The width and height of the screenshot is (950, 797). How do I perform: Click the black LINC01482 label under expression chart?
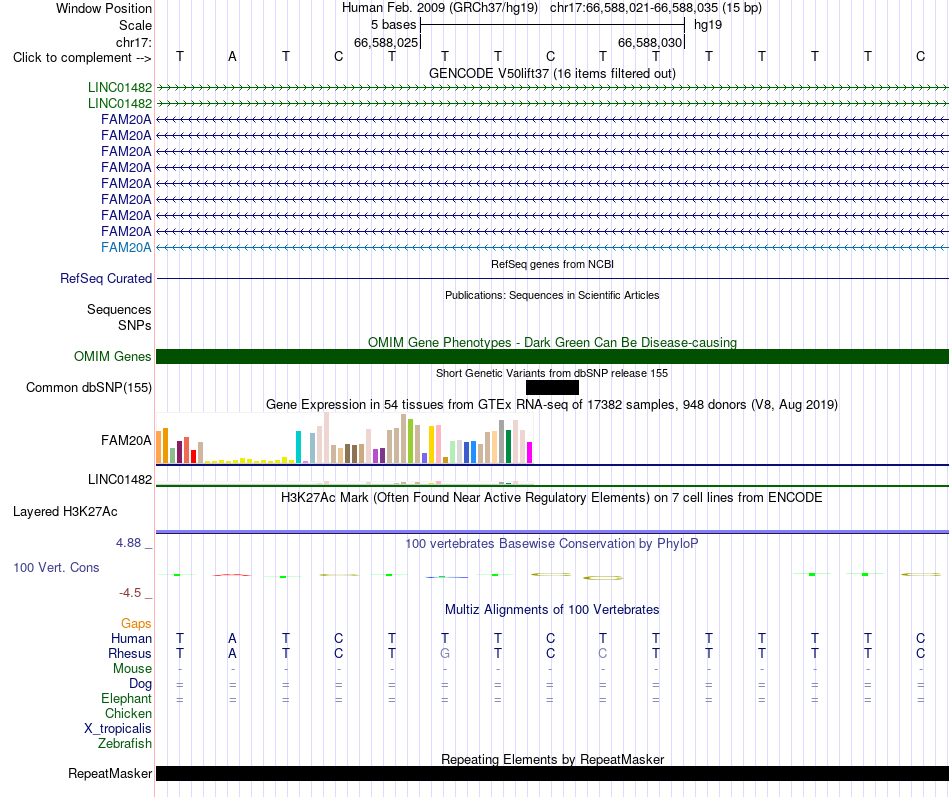(120, 479)
